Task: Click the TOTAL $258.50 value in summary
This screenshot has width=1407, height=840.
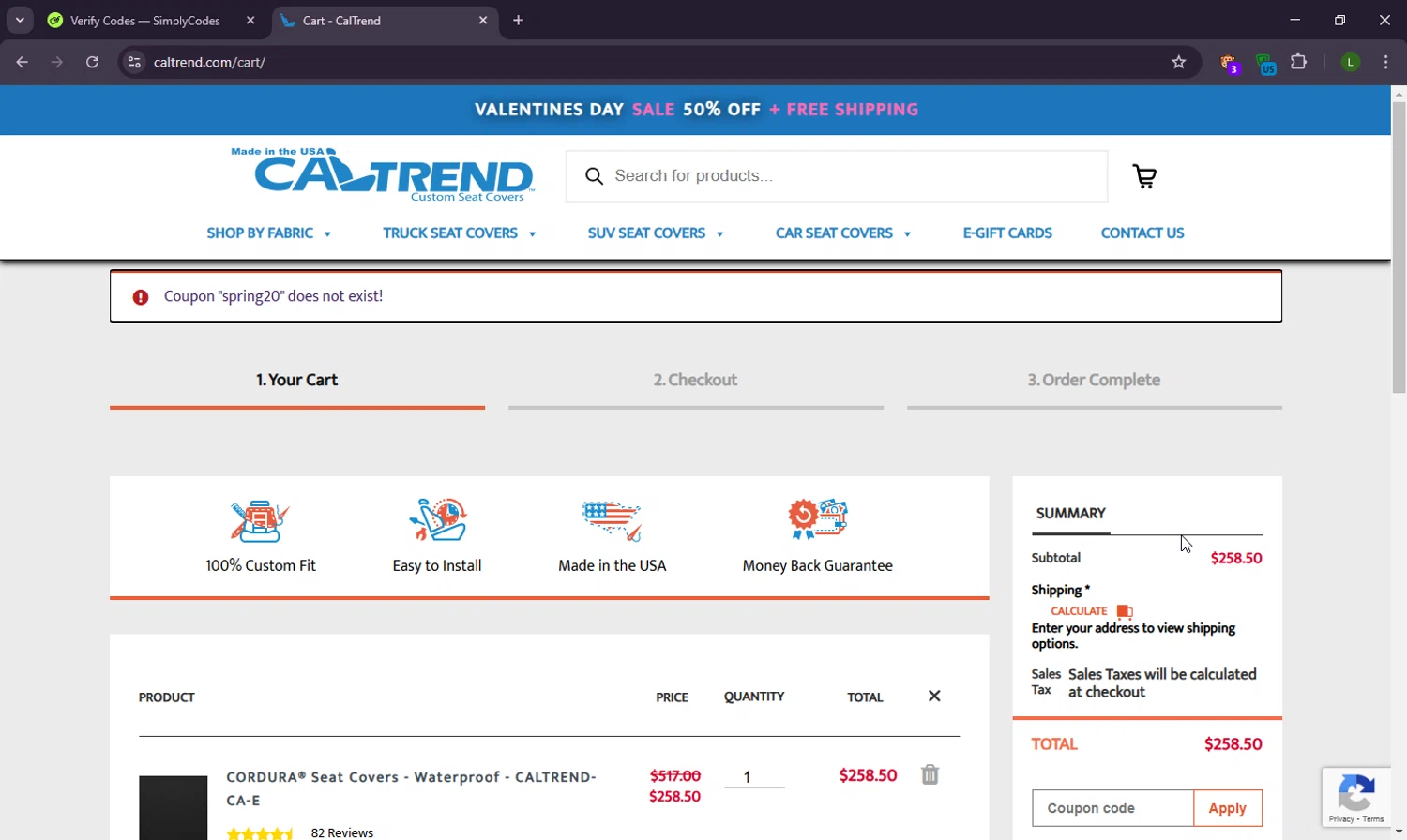Action: coord(1233,744)
